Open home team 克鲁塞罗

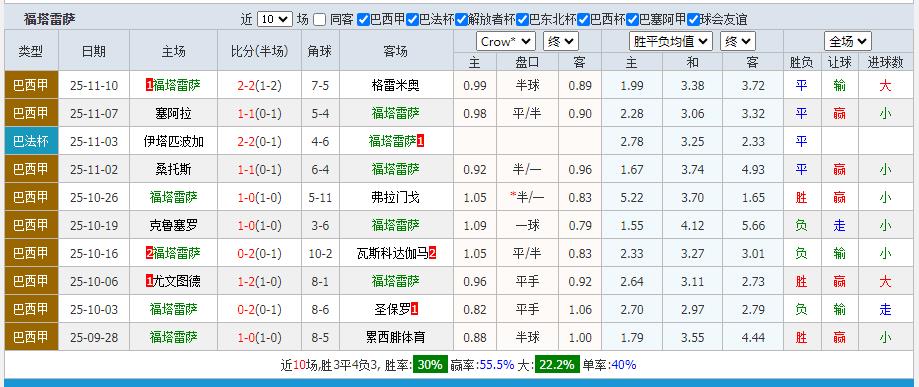coord(173,225)
